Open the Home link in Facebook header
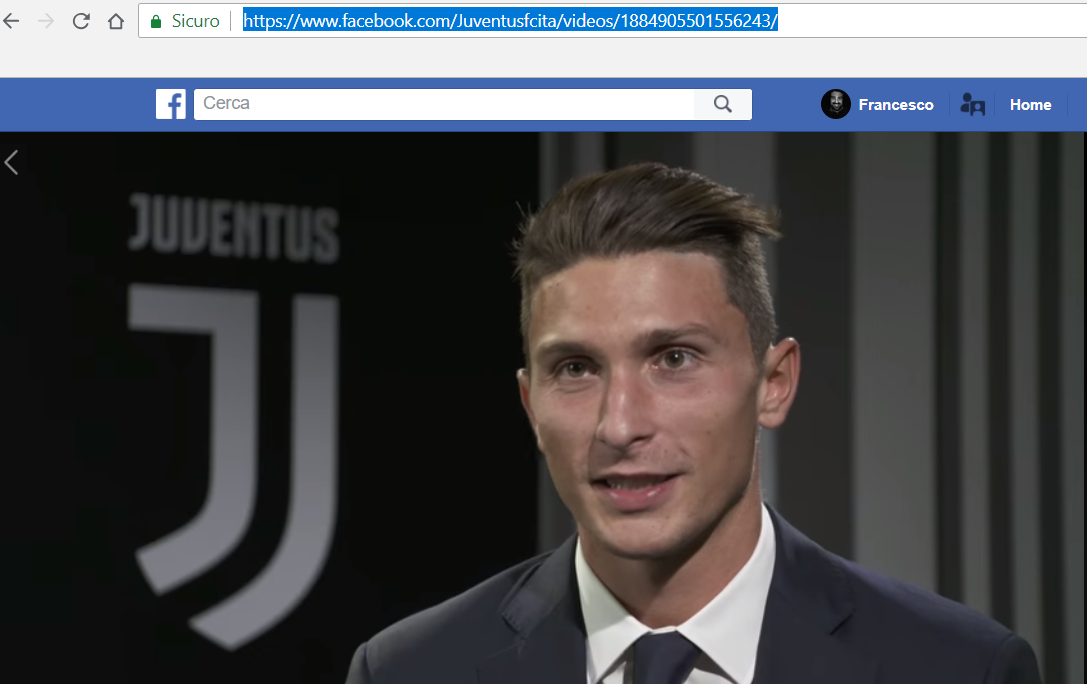 1030,105
